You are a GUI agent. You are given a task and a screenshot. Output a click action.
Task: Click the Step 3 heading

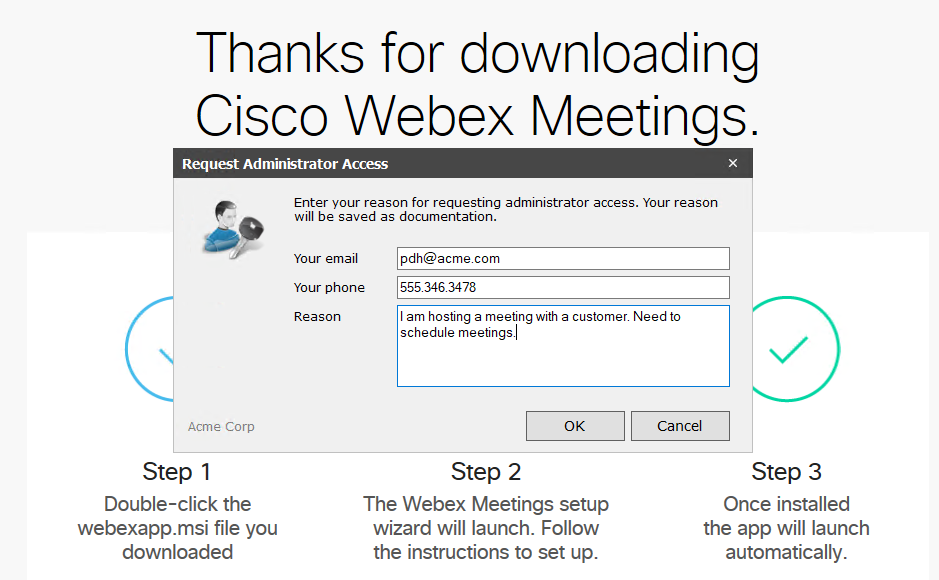786,472
